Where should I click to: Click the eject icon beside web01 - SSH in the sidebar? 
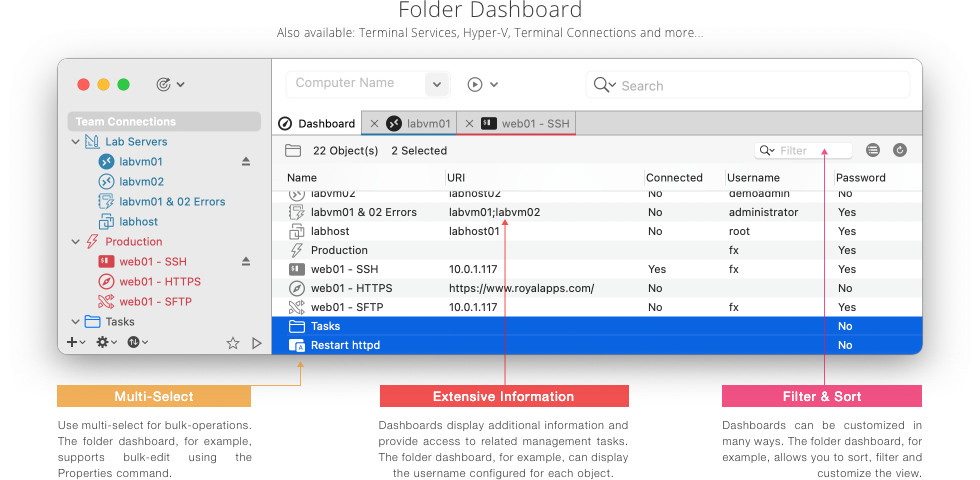[246, 261]
